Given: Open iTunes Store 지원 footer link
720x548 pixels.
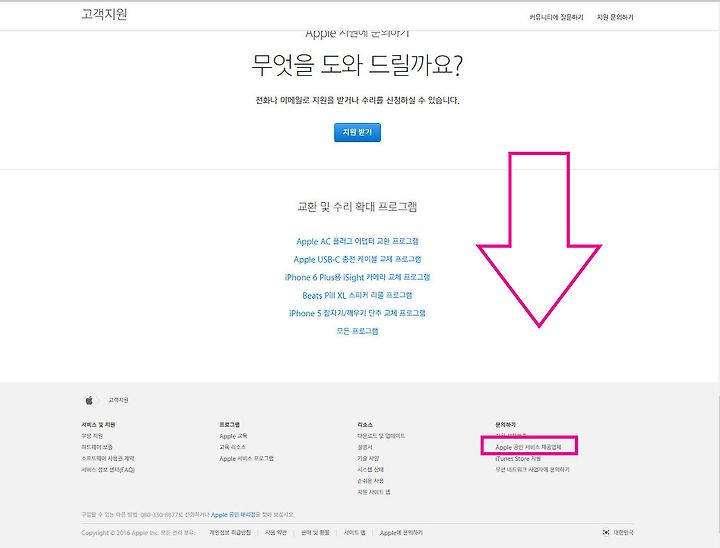Looking at the screenshot, I should click(x=518, y=458).
